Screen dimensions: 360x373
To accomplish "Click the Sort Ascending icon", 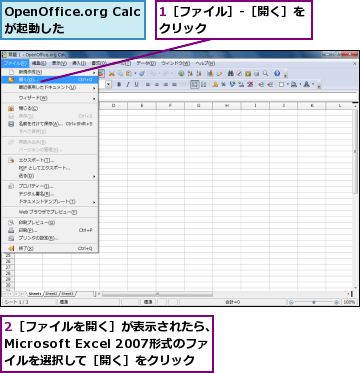I will (x=191, y=74).
